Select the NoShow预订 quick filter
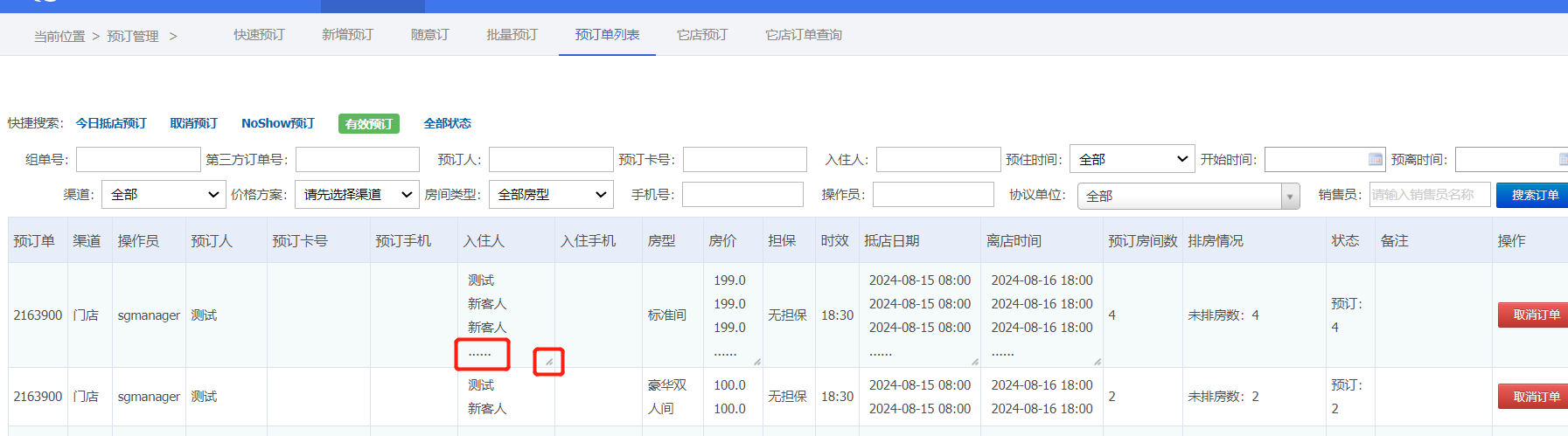Image resolution: width=1568 pixels, height=436 pixels. [x=278, y=123]
